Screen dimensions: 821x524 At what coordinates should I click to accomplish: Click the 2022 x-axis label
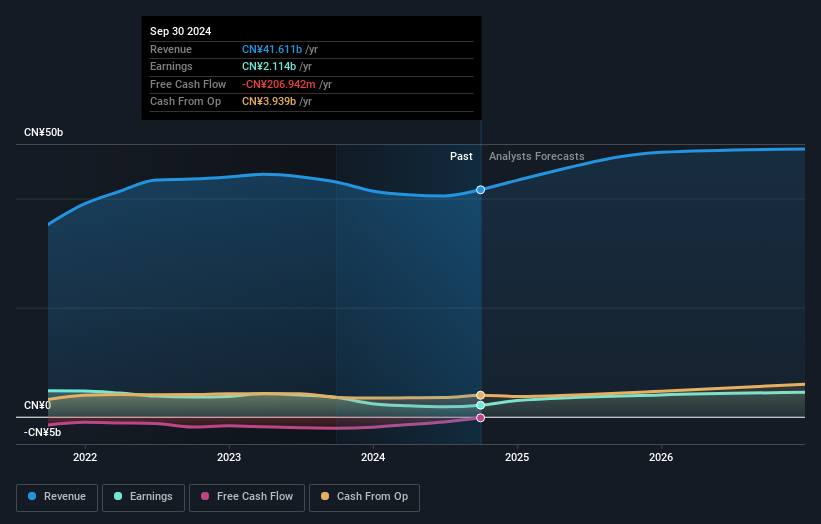coord(85,457)
